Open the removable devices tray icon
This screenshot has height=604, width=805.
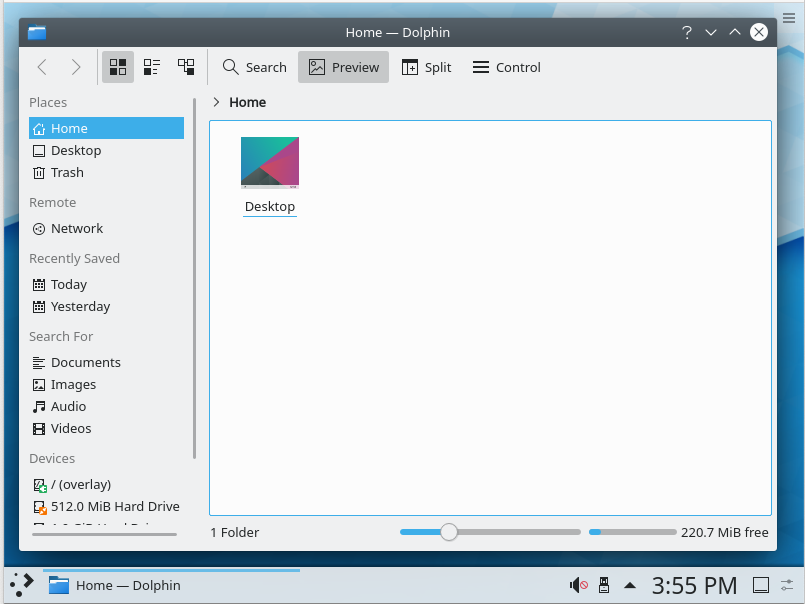pos(604,585)
